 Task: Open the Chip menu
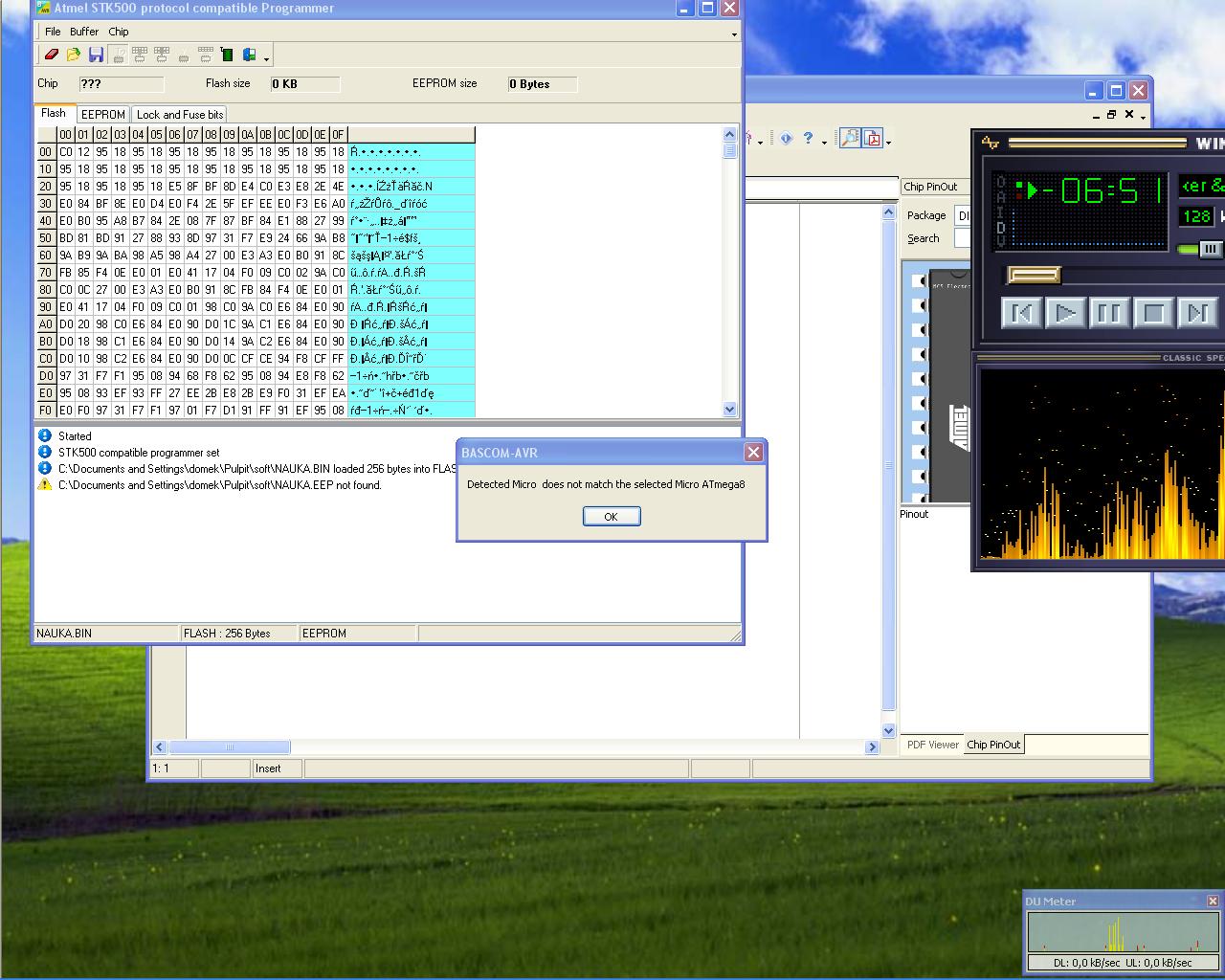coord(119,32)
